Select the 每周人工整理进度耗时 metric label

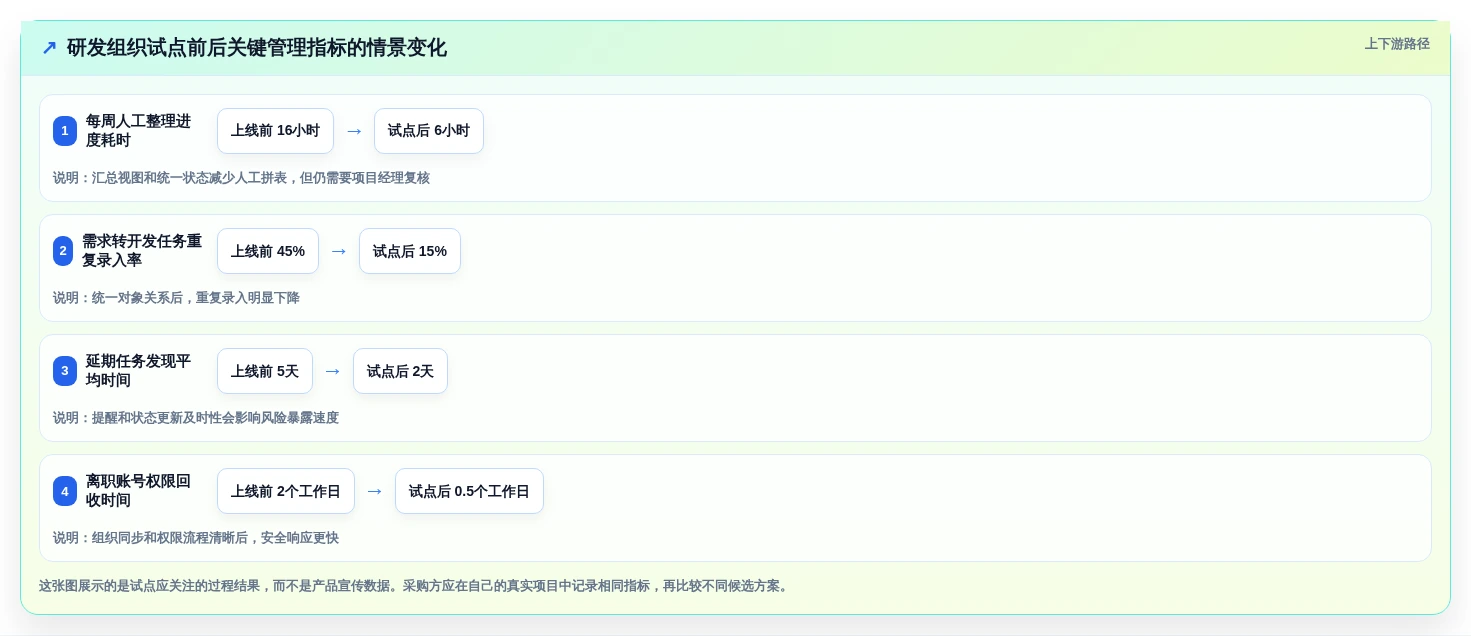(138, 131)
